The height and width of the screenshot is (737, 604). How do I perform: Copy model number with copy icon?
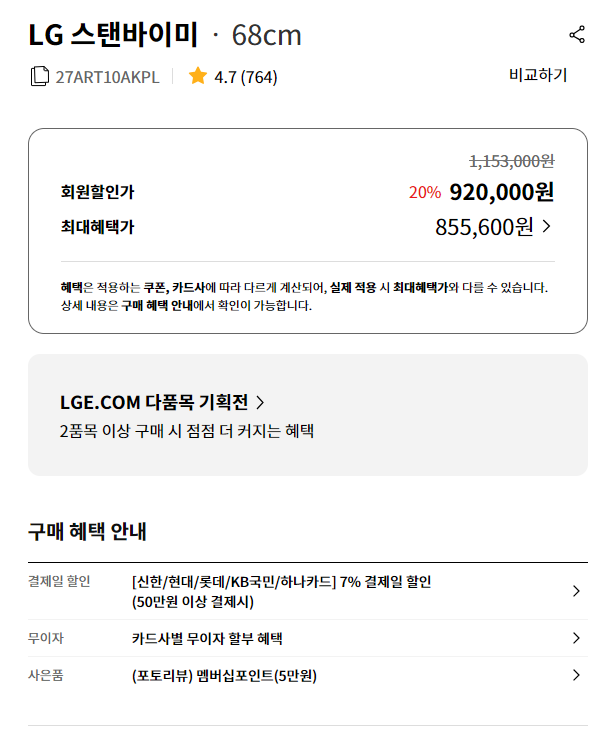pyautogui.click(x=39, y=76)
